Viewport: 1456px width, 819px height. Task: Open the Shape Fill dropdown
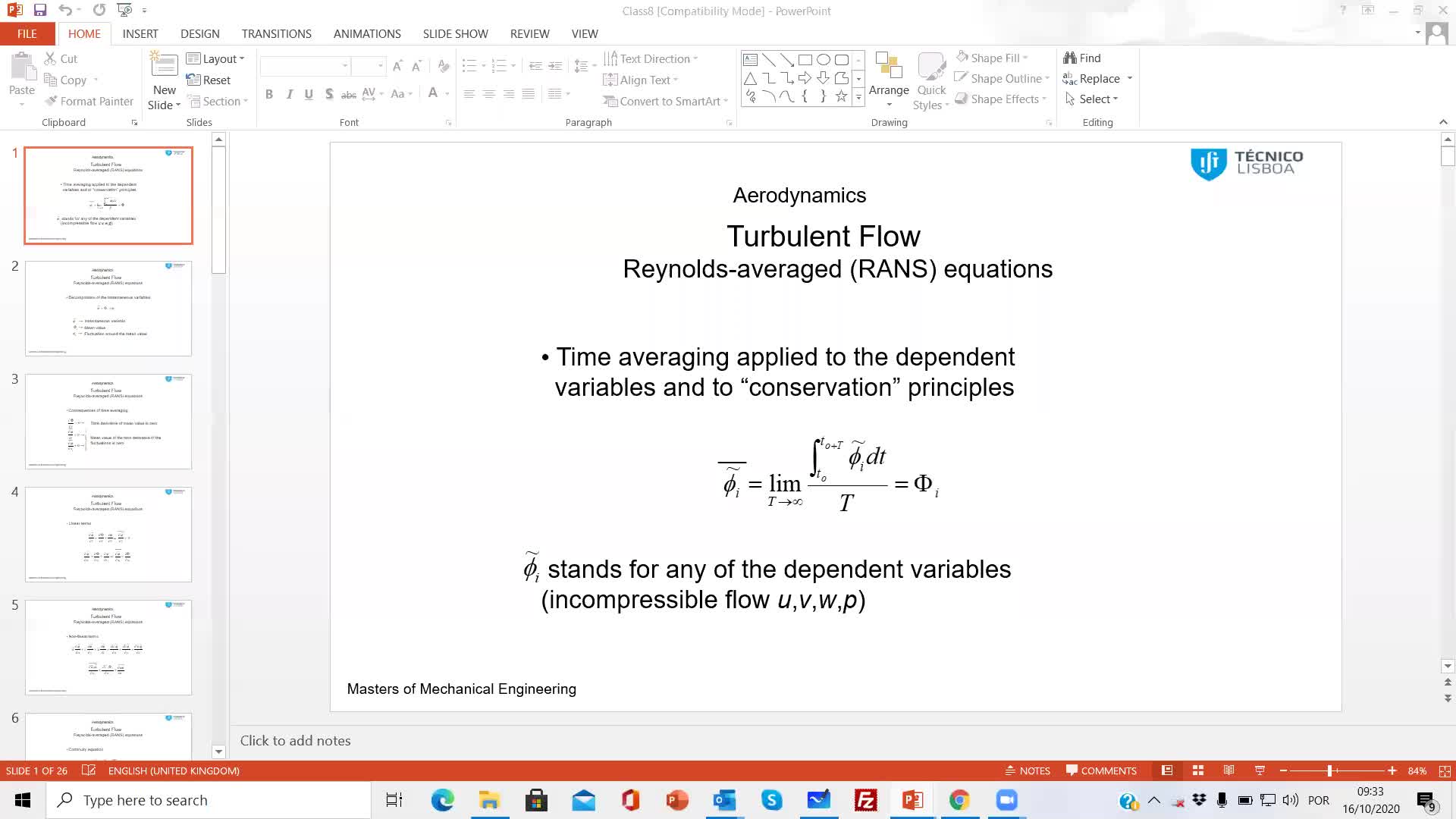point(993,58)
